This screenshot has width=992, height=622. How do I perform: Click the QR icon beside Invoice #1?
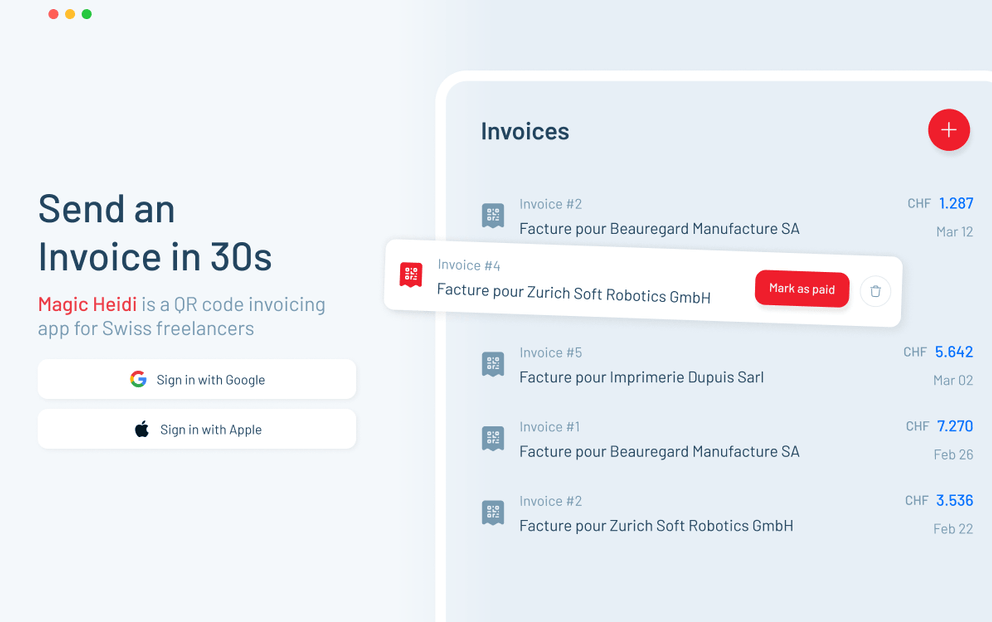[493, 438]
